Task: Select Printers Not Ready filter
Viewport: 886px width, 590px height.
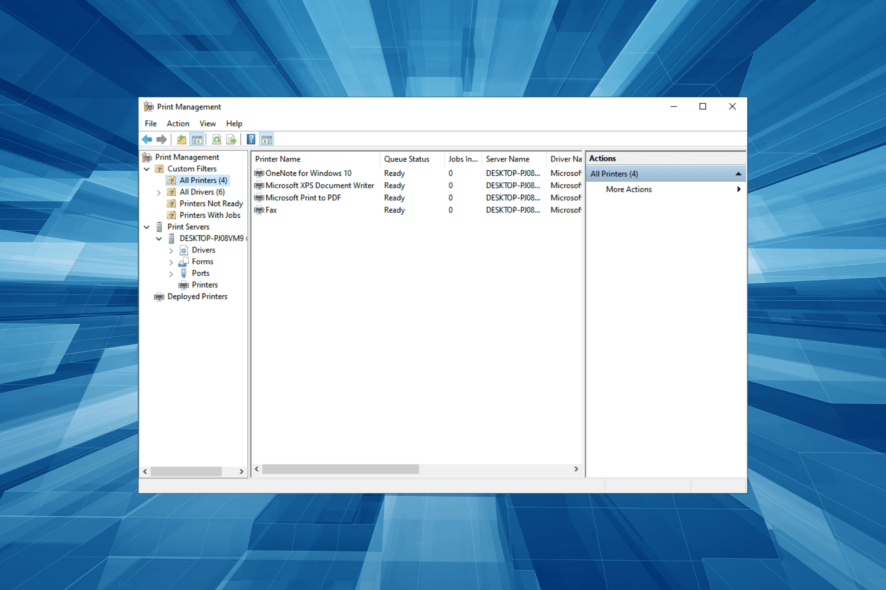Action: pos(212,203)
